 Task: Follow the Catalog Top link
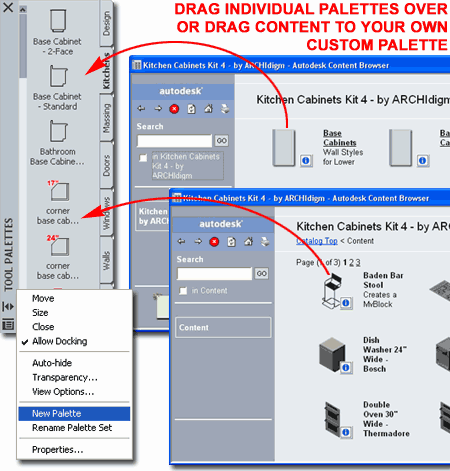(x=317, y=241)
